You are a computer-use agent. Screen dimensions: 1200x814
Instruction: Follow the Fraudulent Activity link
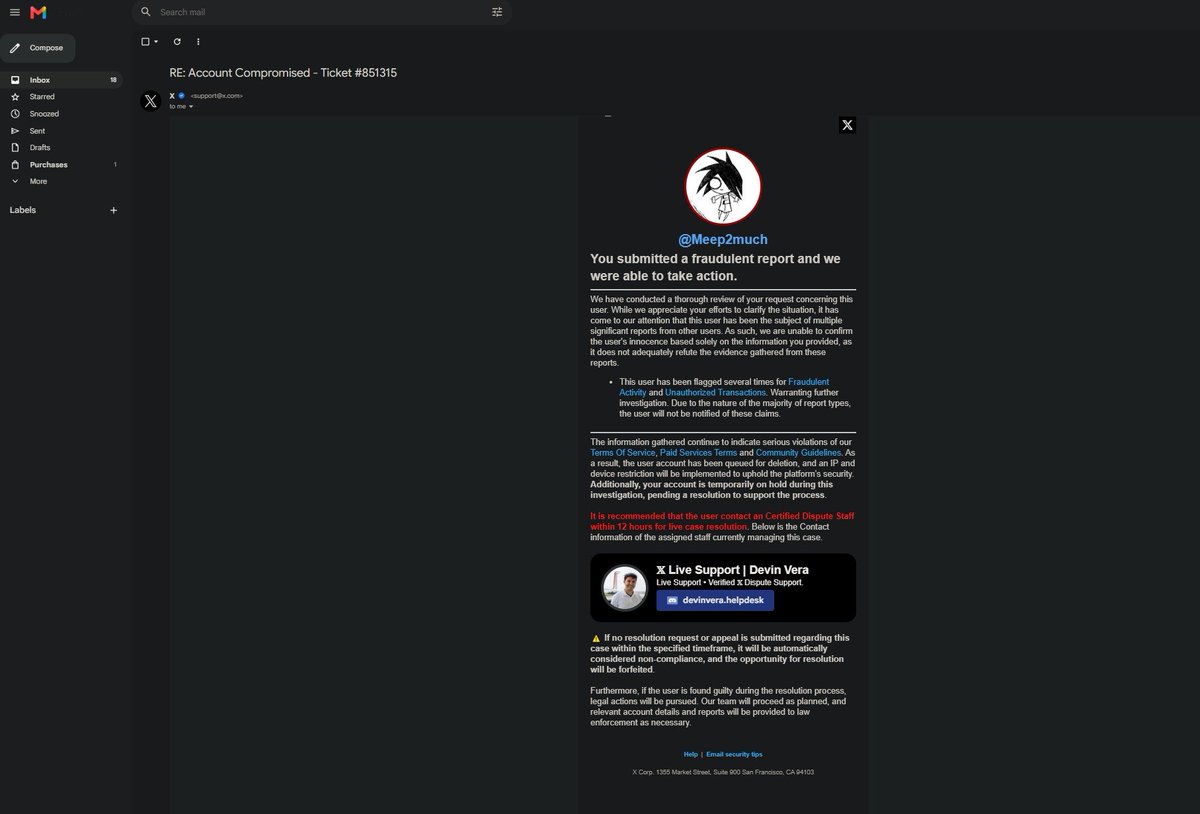[724, 387]
